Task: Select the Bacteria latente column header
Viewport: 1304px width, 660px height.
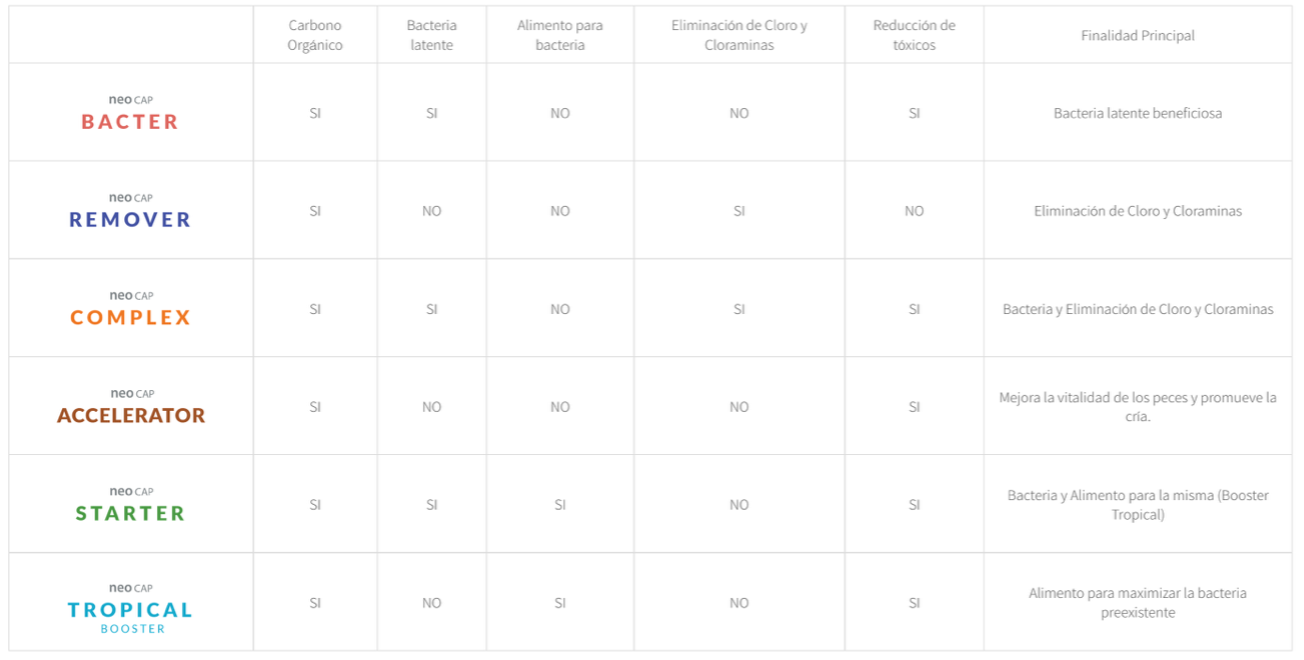Action: (432, 35)
